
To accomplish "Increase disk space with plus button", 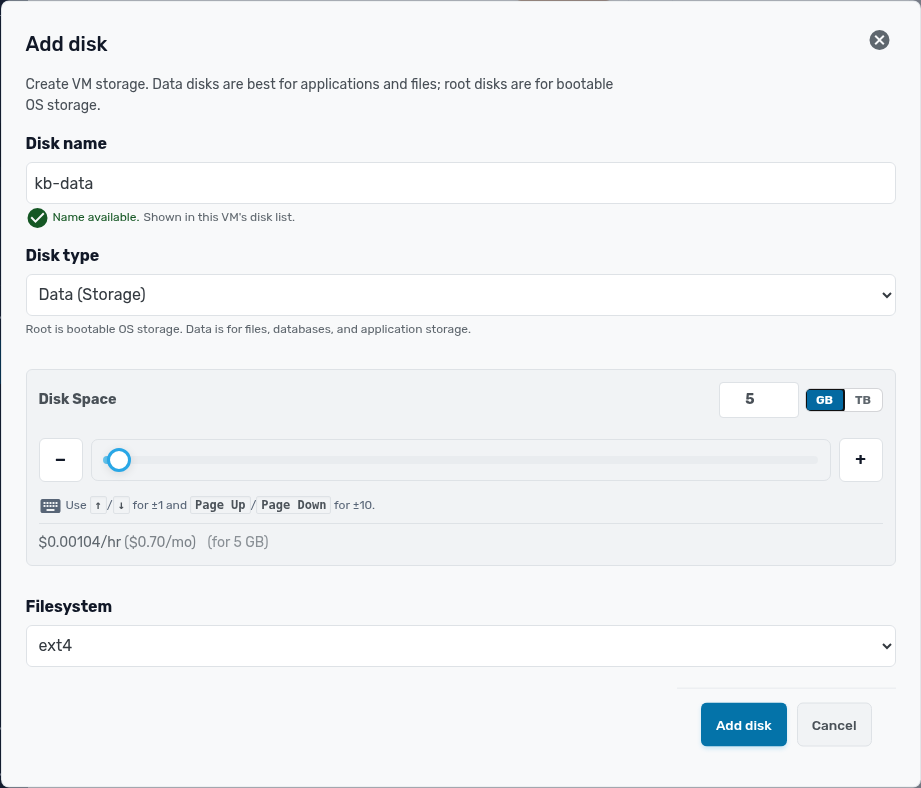I will (861, 460).
